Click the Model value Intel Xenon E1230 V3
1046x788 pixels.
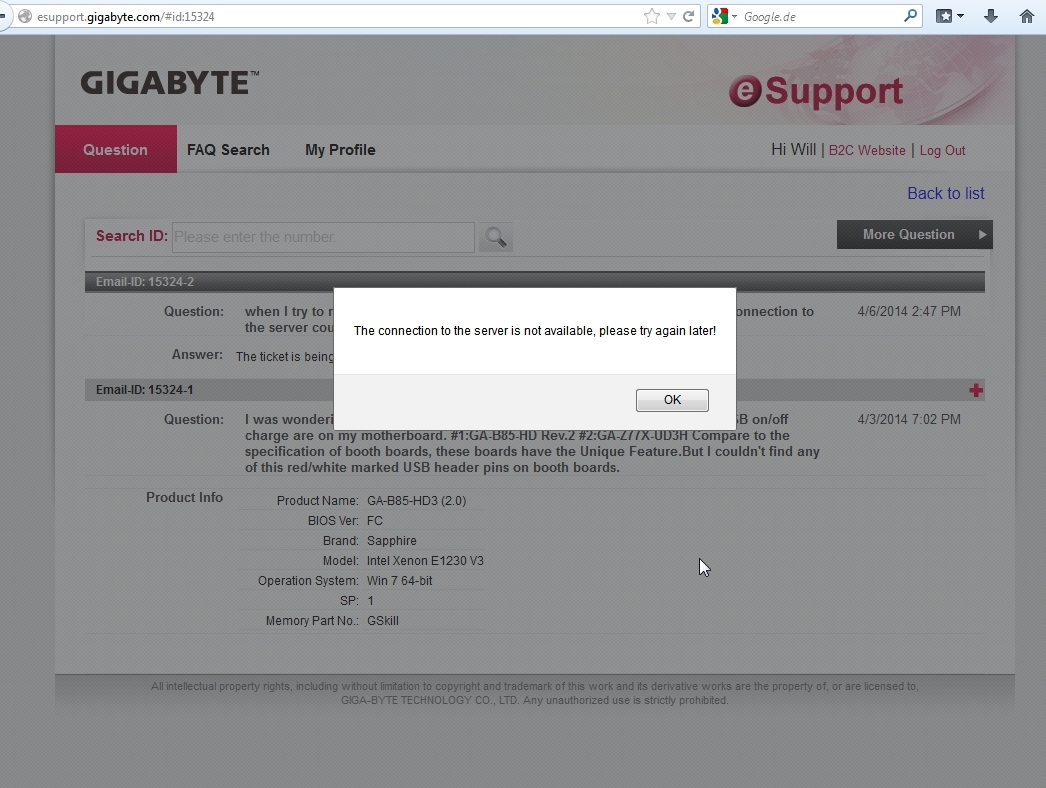pyautogui.click(x=425, y=561)
